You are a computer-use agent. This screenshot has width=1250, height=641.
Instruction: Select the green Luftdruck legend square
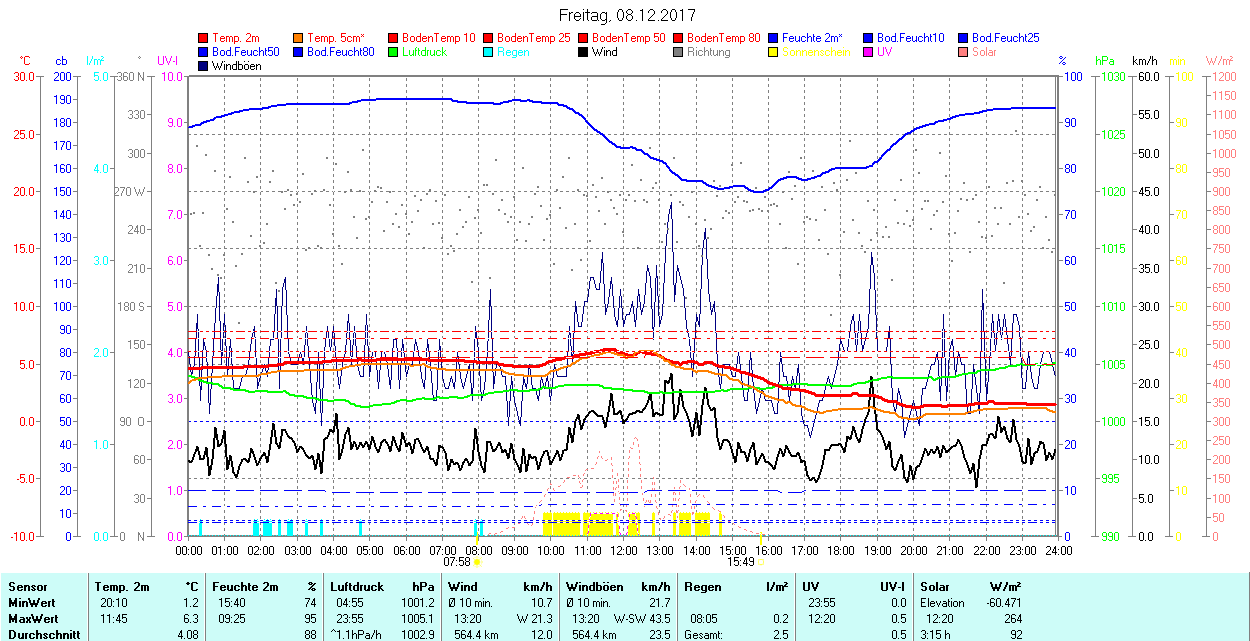(x=394, y=52)
